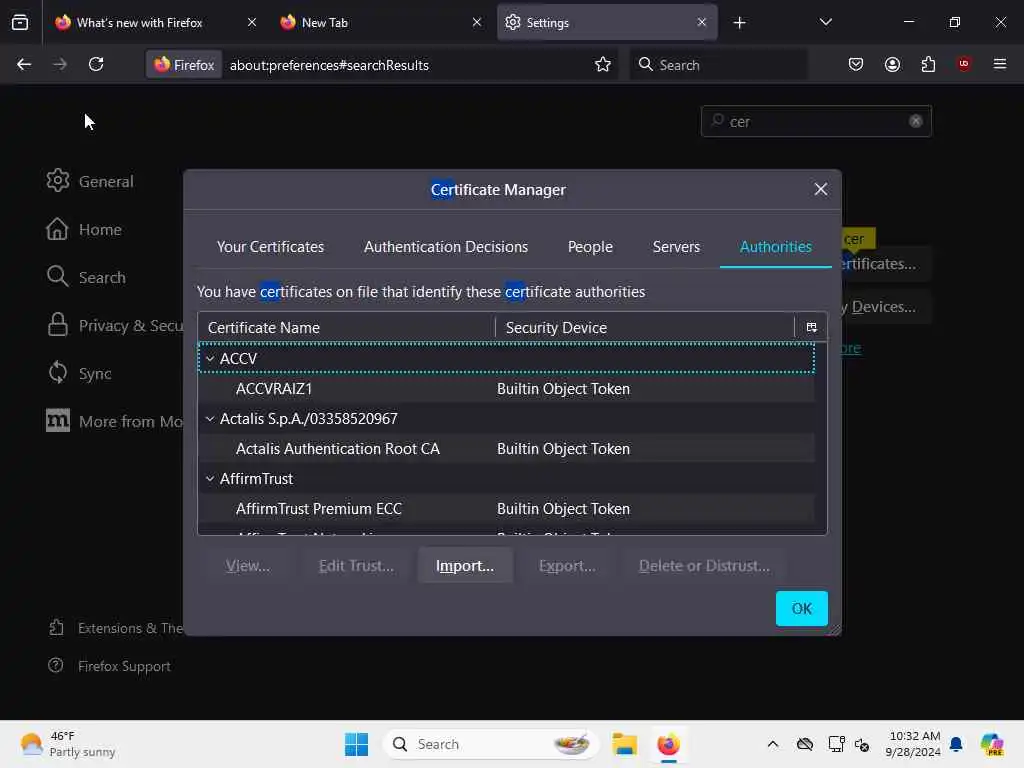
Task: Open Firefox View tabs list icon
Action: click(20, 22)
